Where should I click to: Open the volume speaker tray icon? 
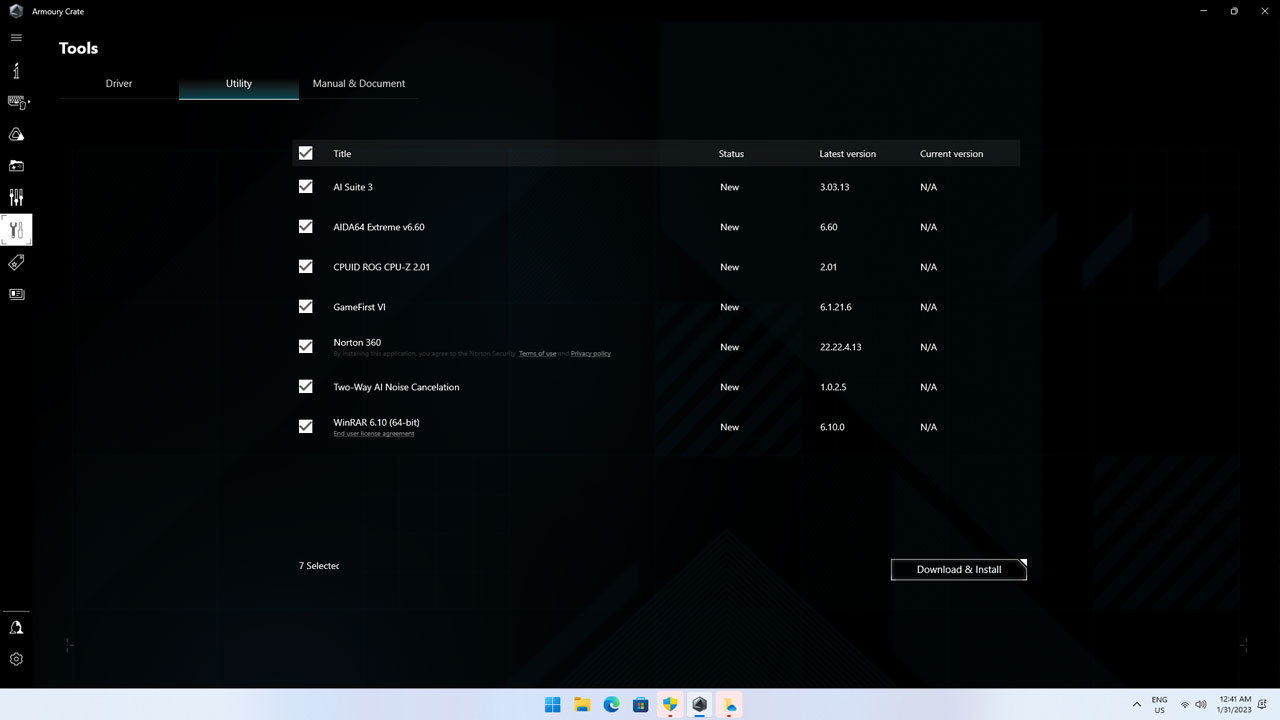coord(1201,705)
